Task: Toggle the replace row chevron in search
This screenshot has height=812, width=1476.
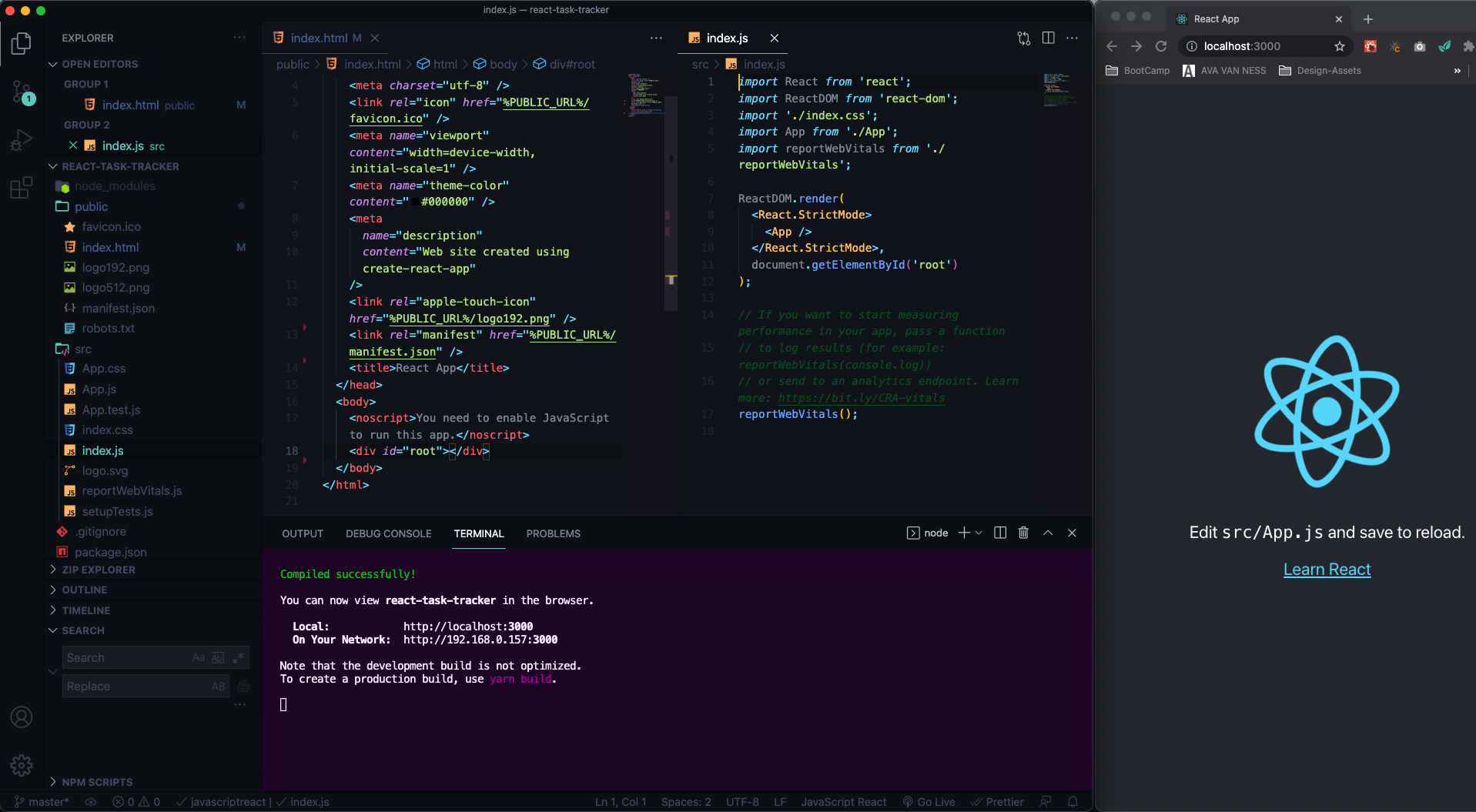Action: click(x=53, y=672)
